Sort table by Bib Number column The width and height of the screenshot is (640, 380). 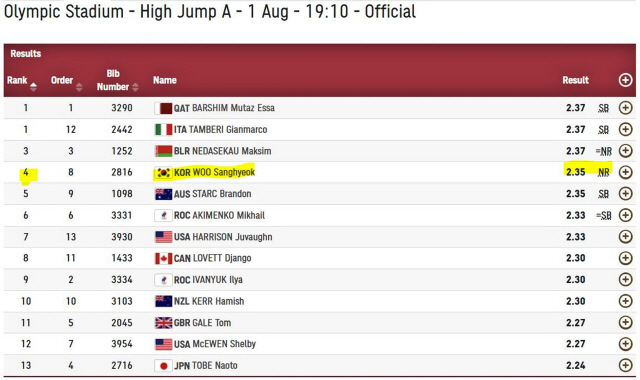117,80
